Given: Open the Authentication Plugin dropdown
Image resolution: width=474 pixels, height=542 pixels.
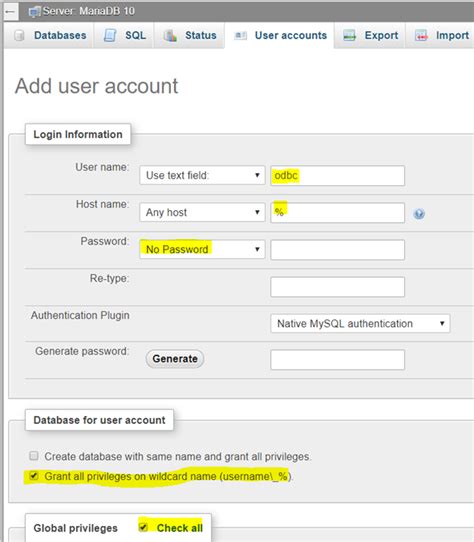Looking at the screenshot, I should pos(360,324).
